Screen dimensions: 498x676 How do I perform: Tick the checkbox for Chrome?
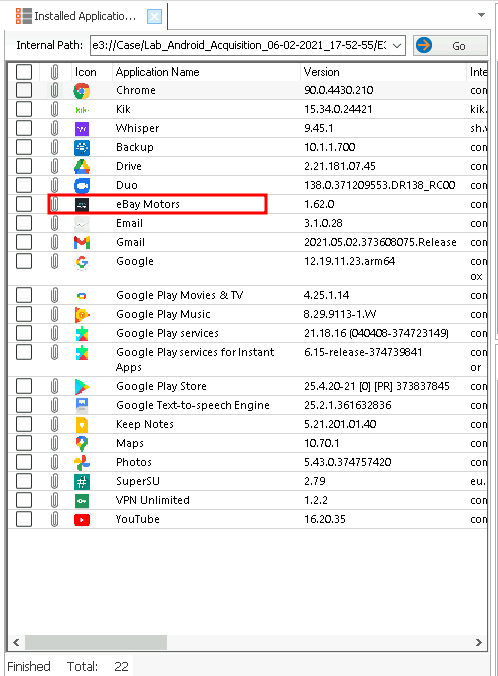click(24, 90)
